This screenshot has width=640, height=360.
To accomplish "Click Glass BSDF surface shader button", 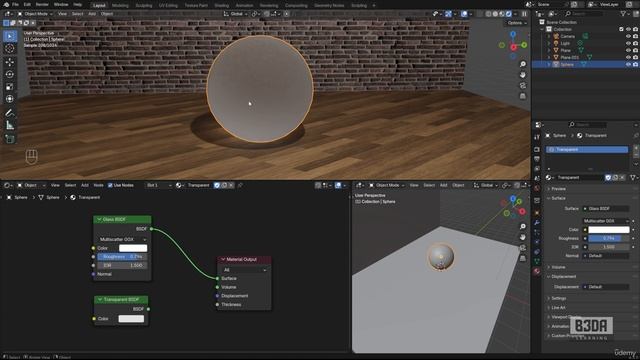I will click(x=606, y=209).
